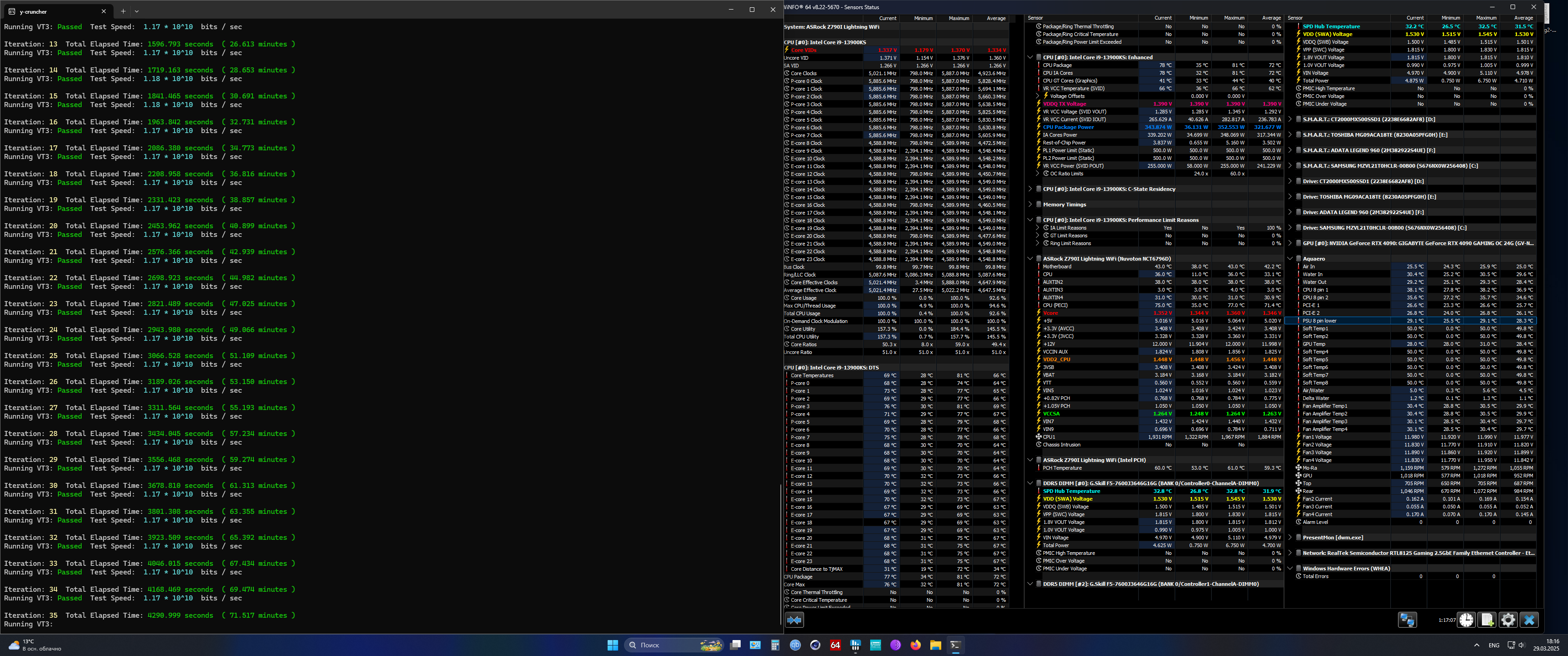Click the ENG language indicator
The image size is (1568, 656).
click(x=1494, y=645)
